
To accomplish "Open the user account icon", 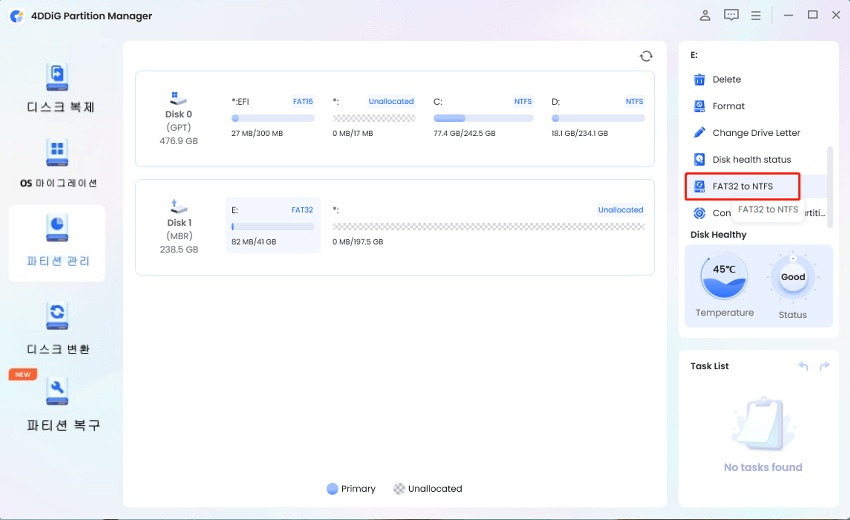I will tap(705, 15).
